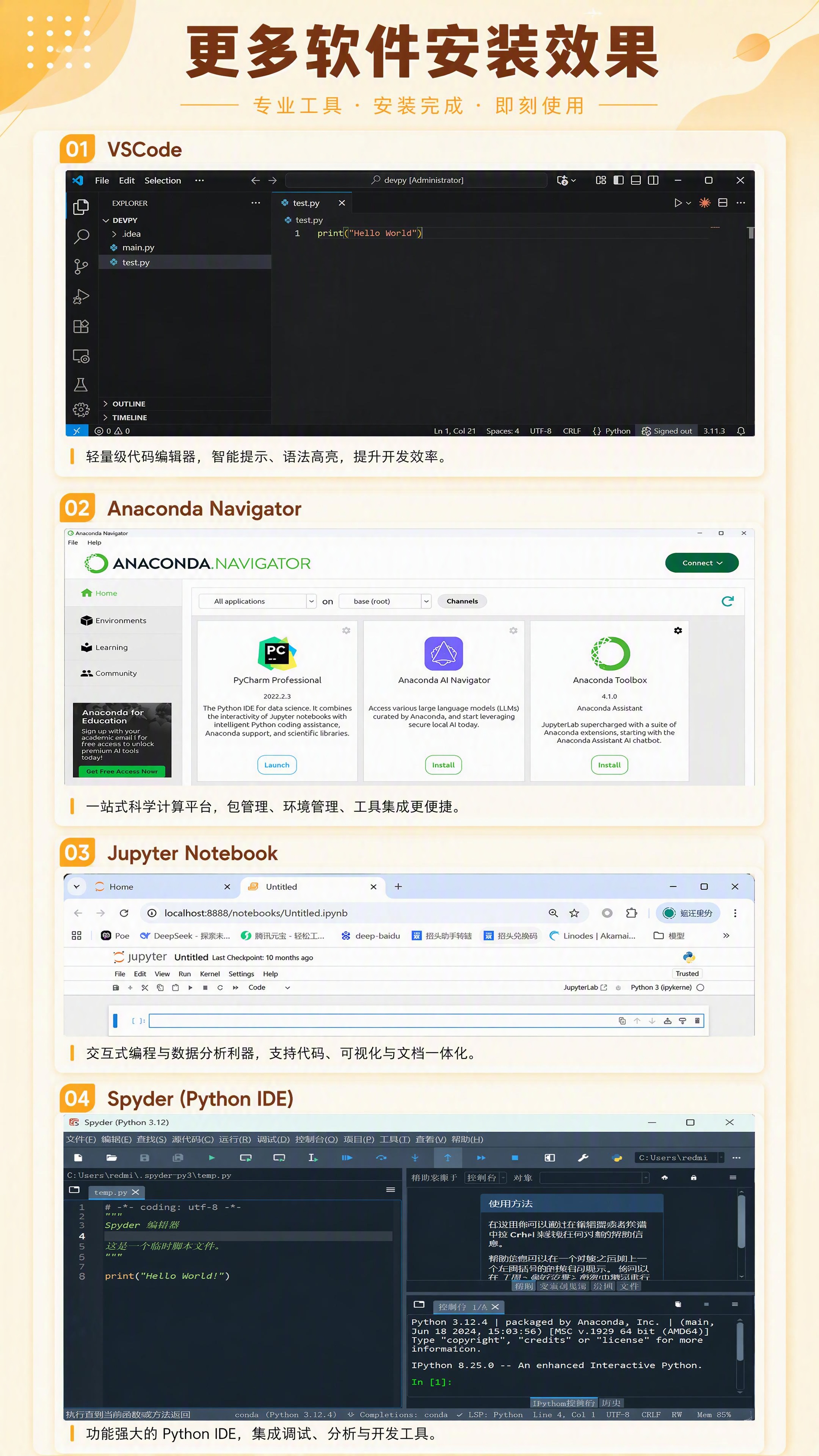Open Anaconda Toolbox card settings gear
Viewport: 819px width, 1456px height.
pyautogui.click(x=678, y=630)
